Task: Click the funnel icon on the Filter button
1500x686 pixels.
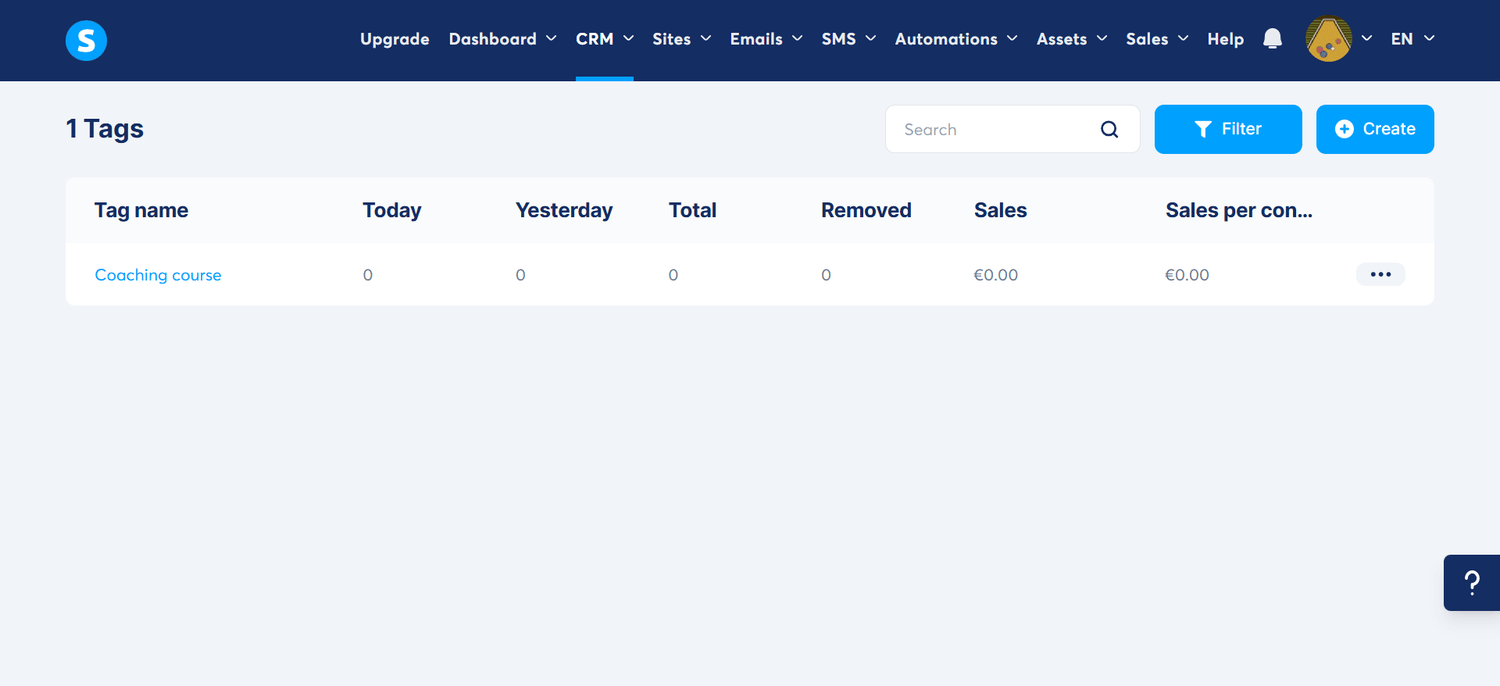Action: point(1203,129)
